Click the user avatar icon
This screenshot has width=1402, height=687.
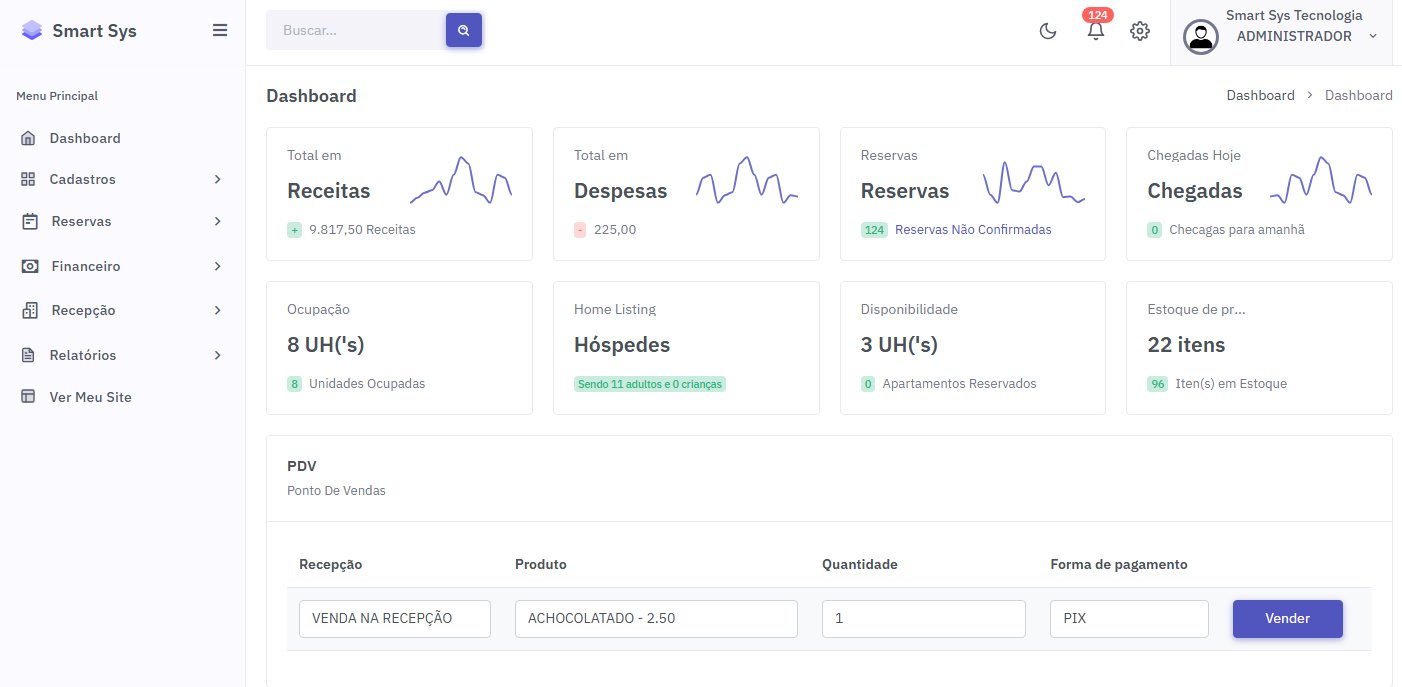1200,36
